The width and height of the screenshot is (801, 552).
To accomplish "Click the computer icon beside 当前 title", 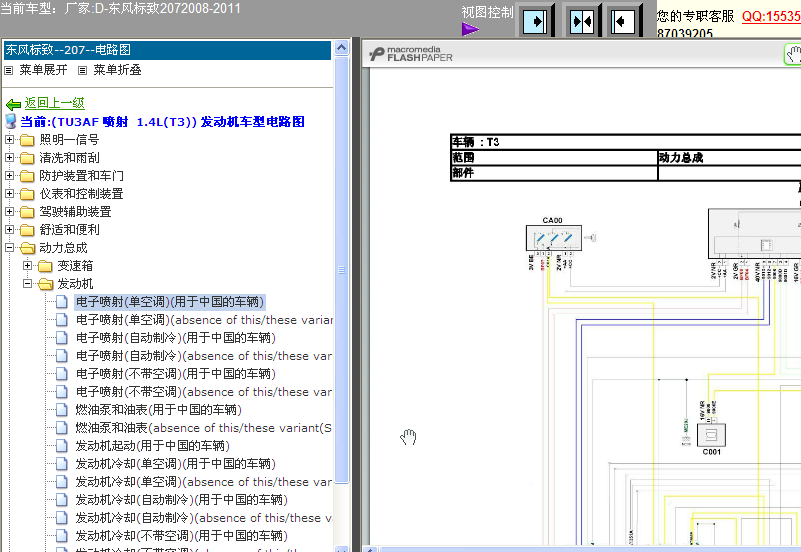I will pos(11,122).
